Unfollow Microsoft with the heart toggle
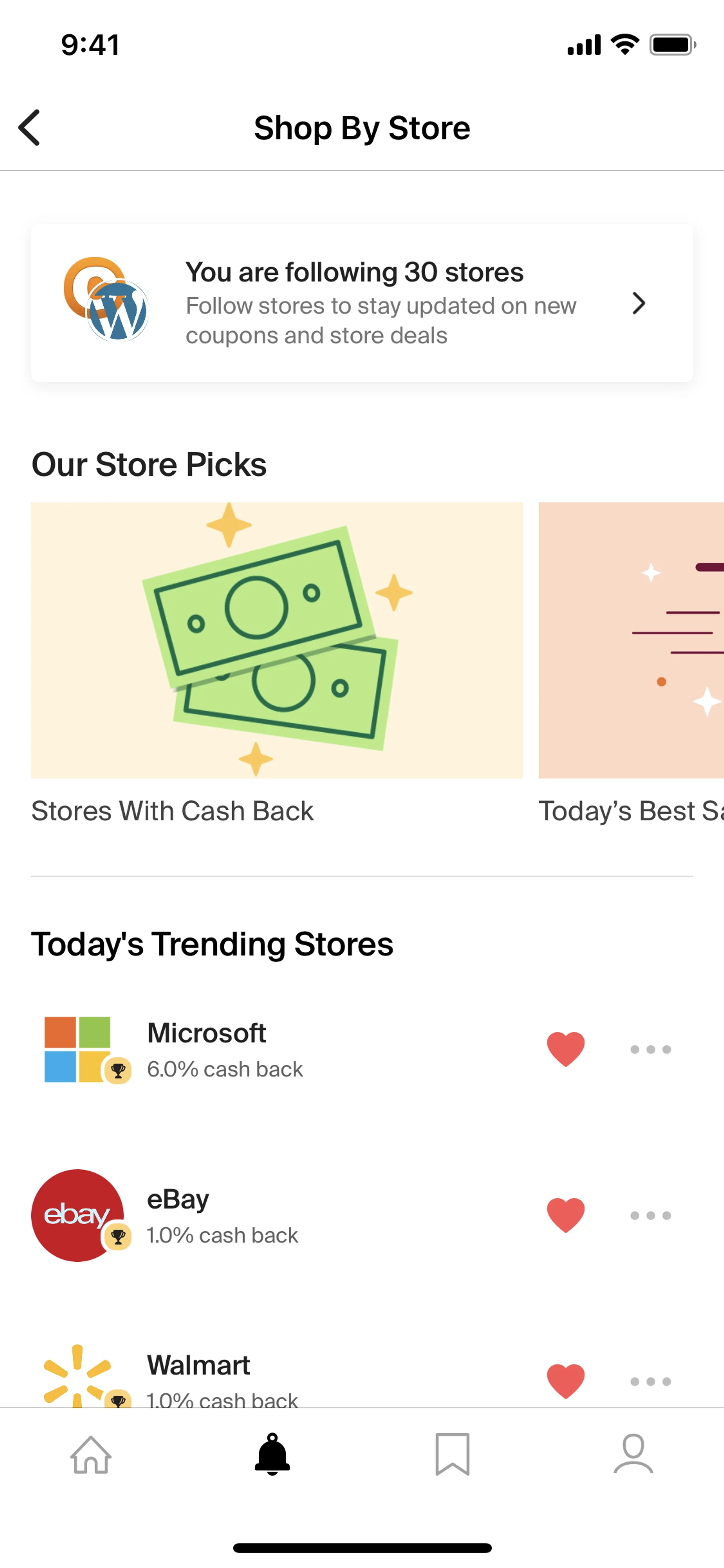724x1568 pixels. 565,1049
